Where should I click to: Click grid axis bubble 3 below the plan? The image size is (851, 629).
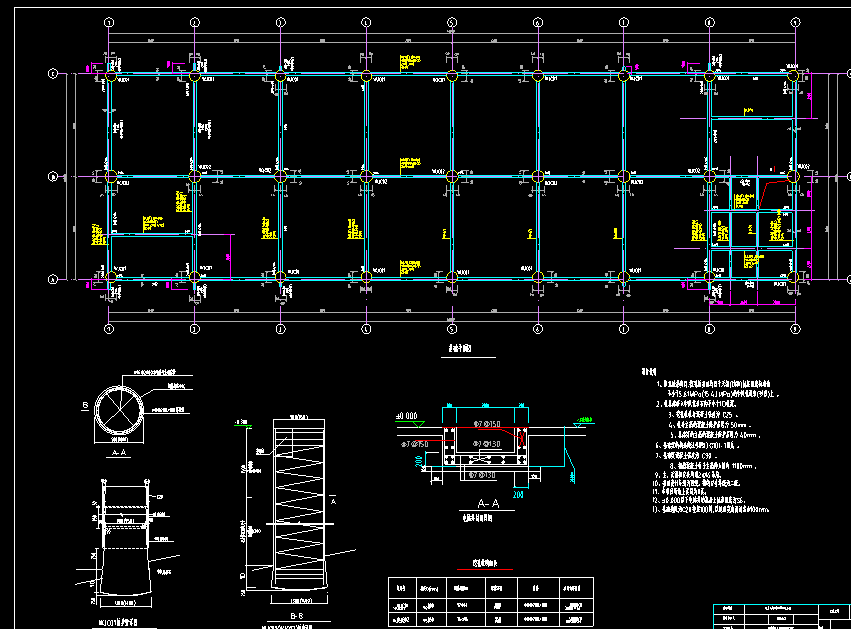[281, 329]
